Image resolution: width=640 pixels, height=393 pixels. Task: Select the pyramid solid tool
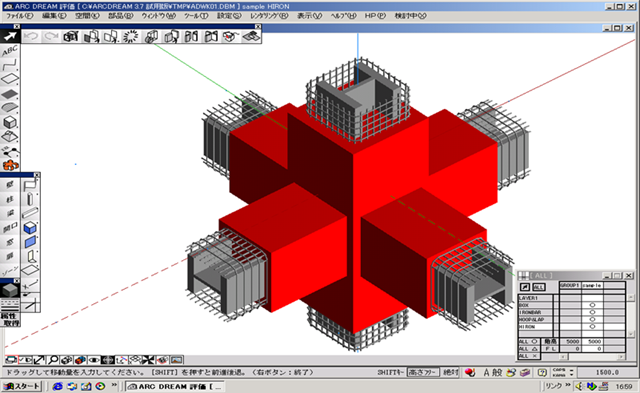coord(10,136)
